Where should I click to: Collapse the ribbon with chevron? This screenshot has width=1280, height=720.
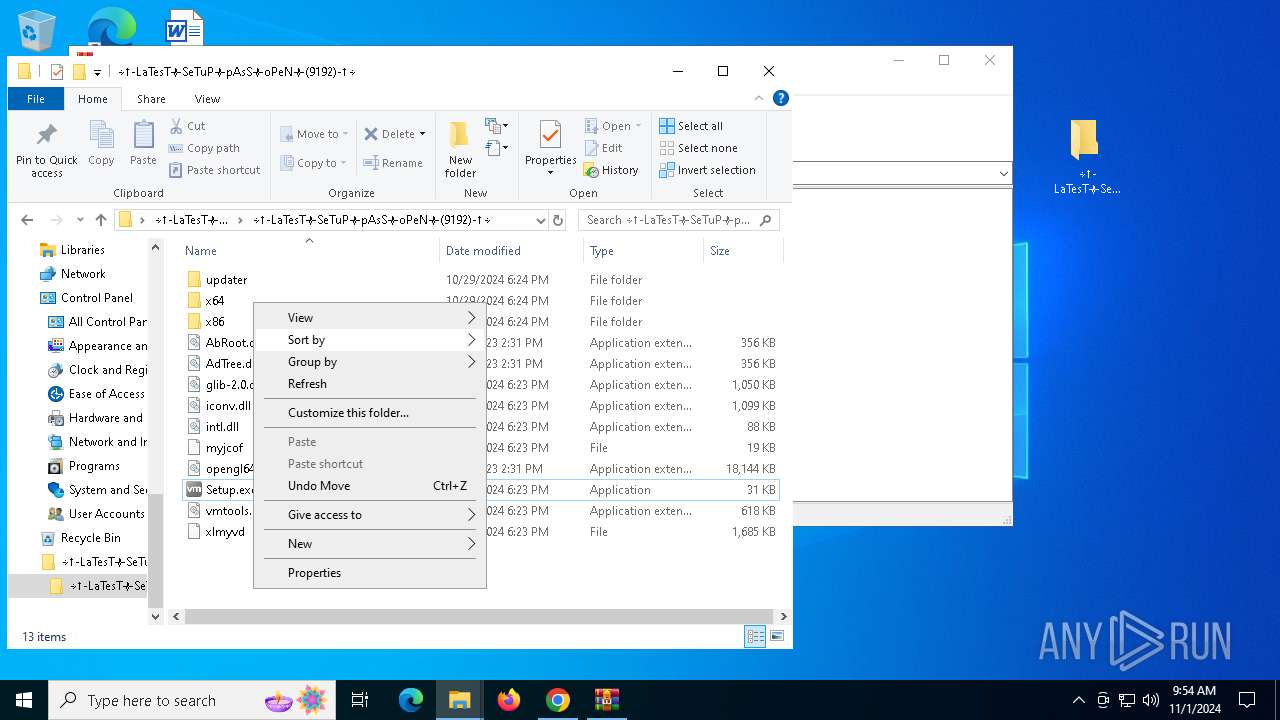(x=758, y=98)
